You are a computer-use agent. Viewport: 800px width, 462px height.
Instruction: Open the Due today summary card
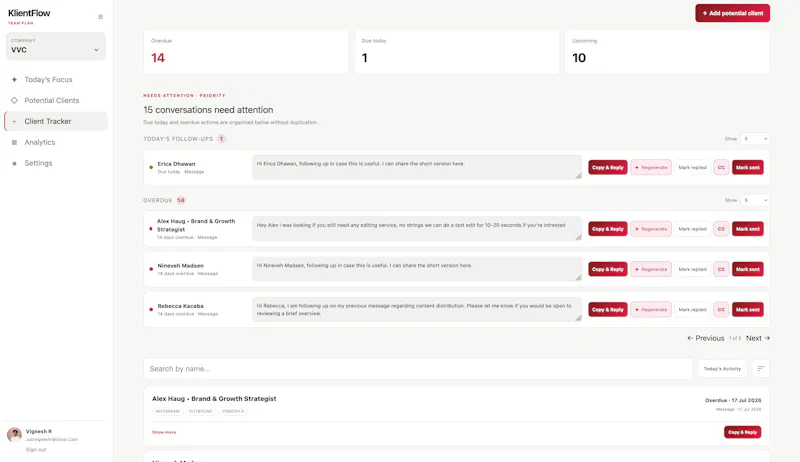pyautogui.click(x=457, y=52)
